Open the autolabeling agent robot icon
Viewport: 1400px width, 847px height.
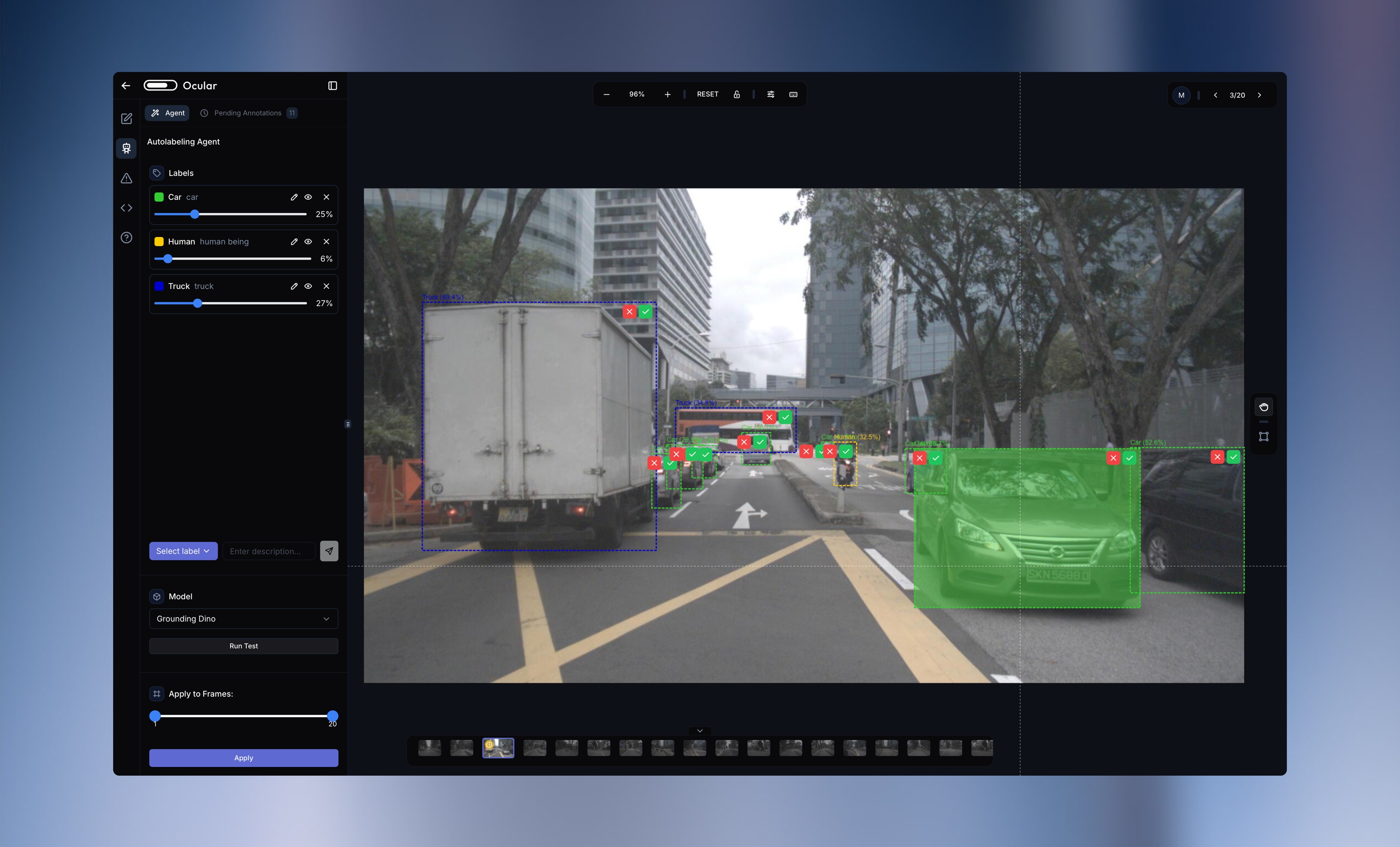click(x=126, y=148)
